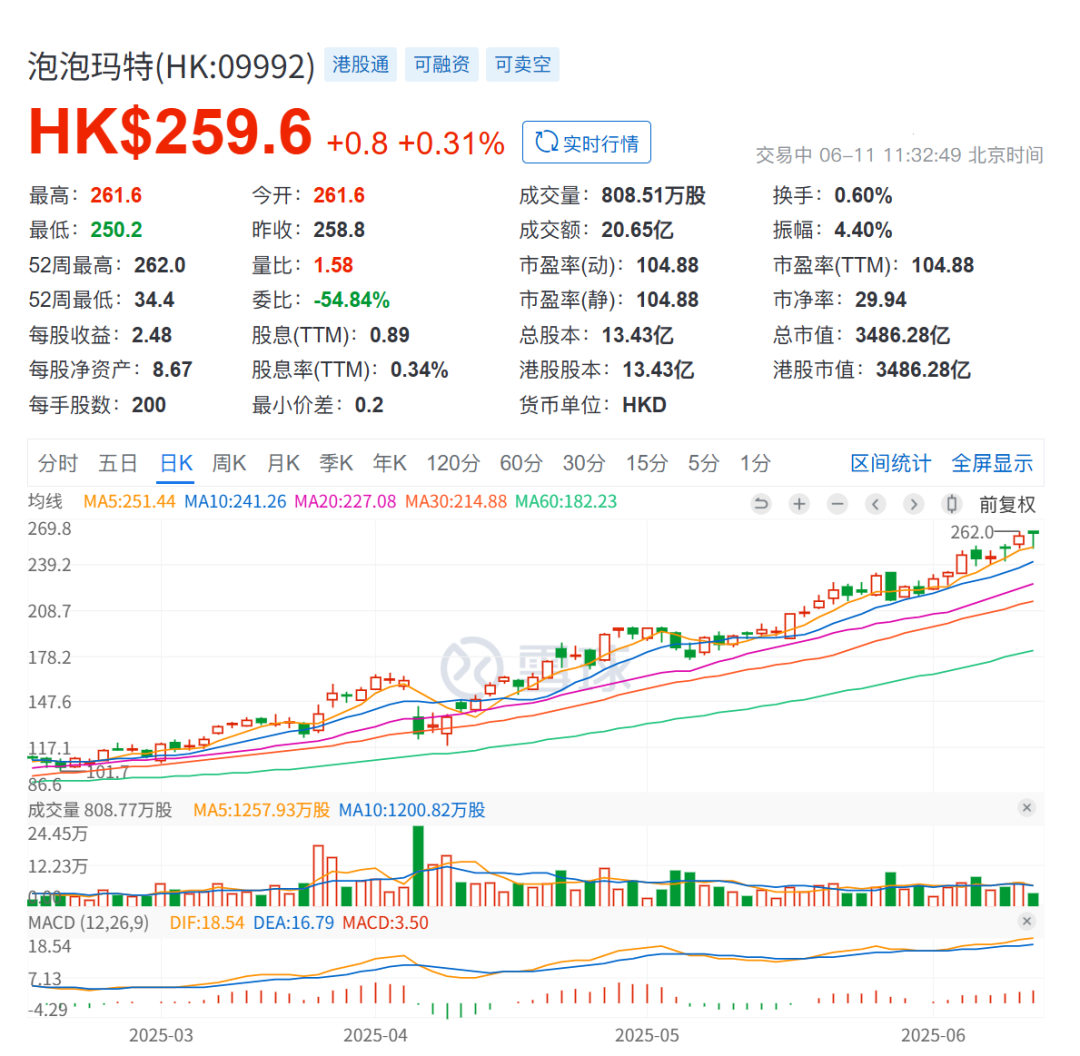This screenshot has width=1080, height=1056.
Task: Open the 前复权 adjustment selector
Action: pos(1008,505)
